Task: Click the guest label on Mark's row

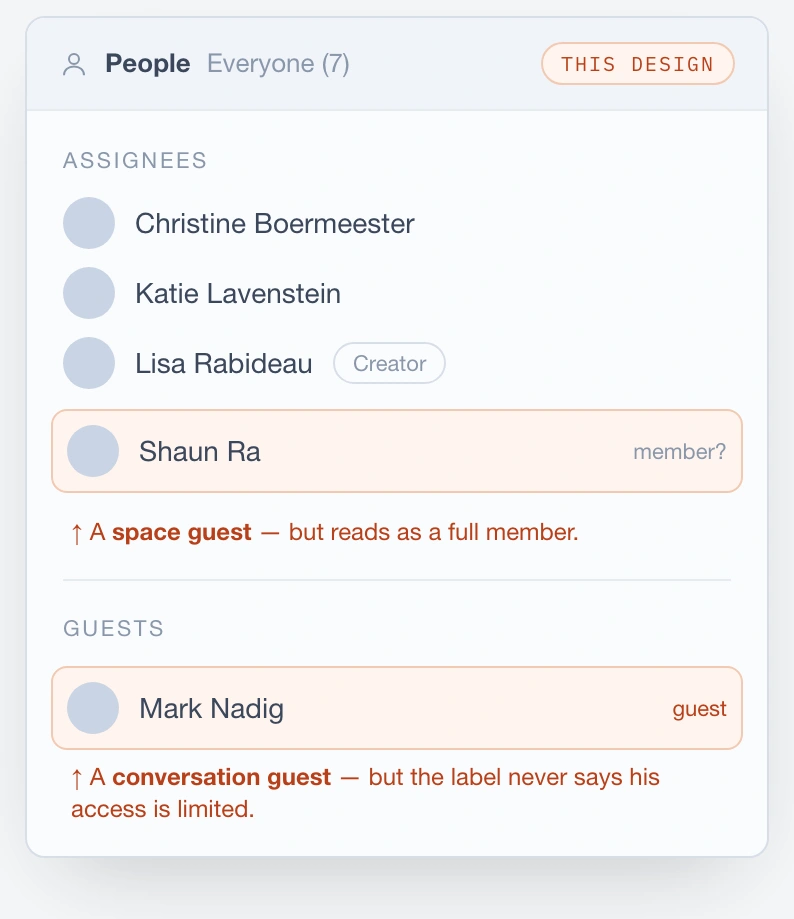Action: coord(700,709)
